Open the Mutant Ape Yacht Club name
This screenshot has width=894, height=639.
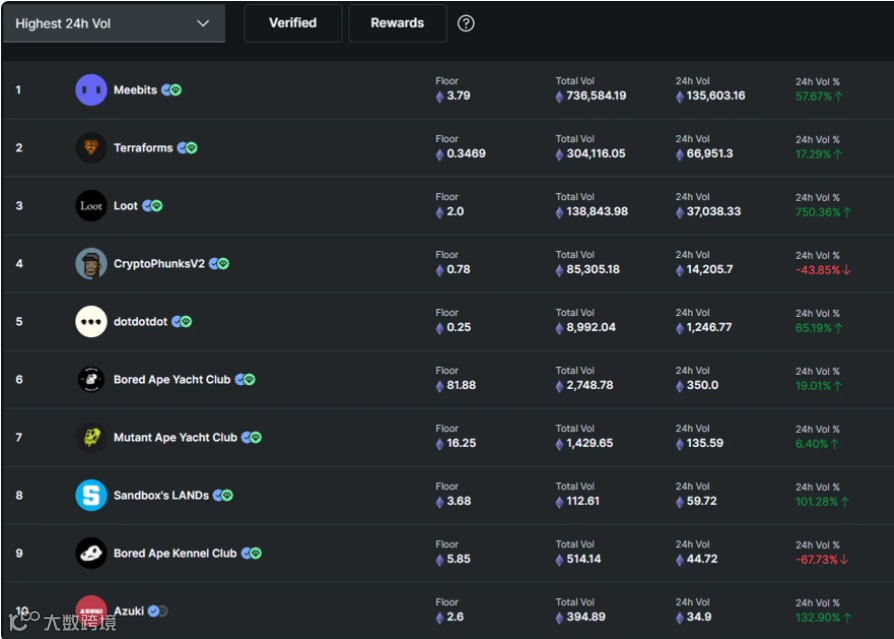pyautogui.click(x=176, y=437)
